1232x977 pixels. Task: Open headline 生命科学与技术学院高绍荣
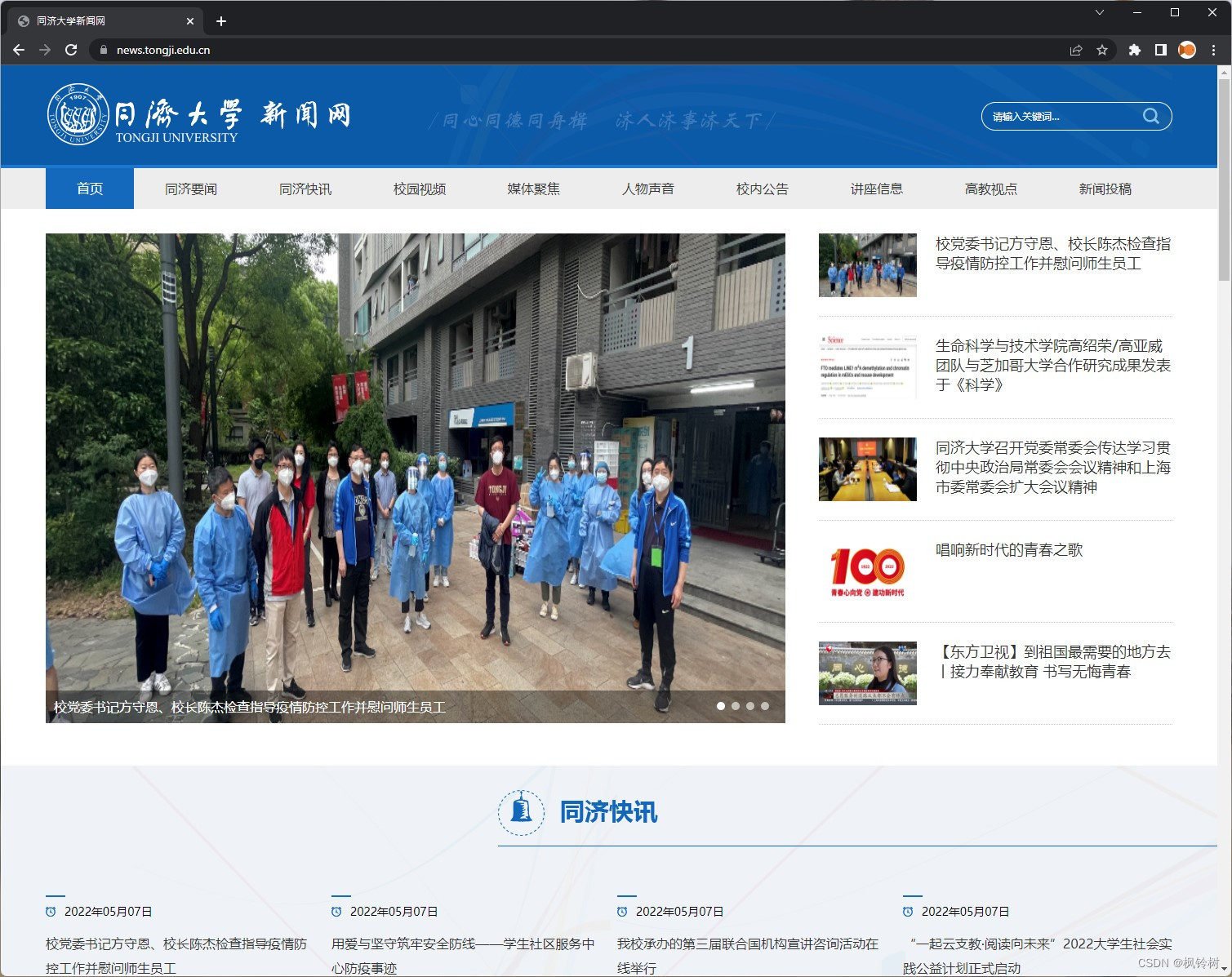(x=1053, y=366)
